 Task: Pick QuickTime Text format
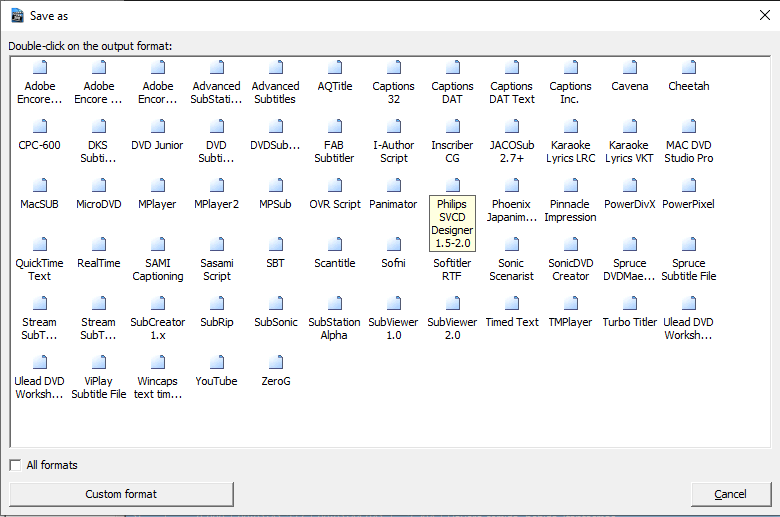(39, 260)
